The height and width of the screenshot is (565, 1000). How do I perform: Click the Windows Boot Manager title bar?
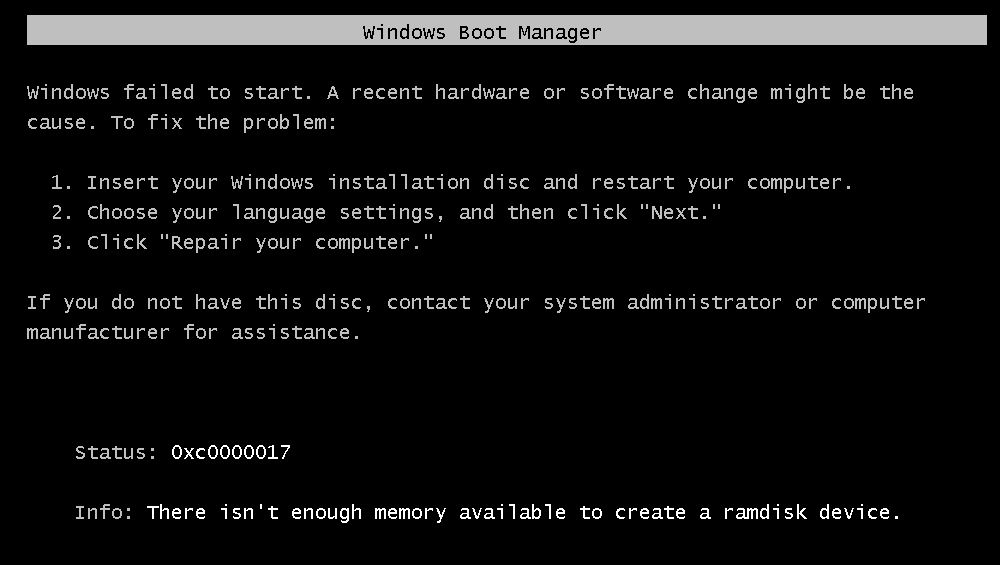tap(507, 31)
